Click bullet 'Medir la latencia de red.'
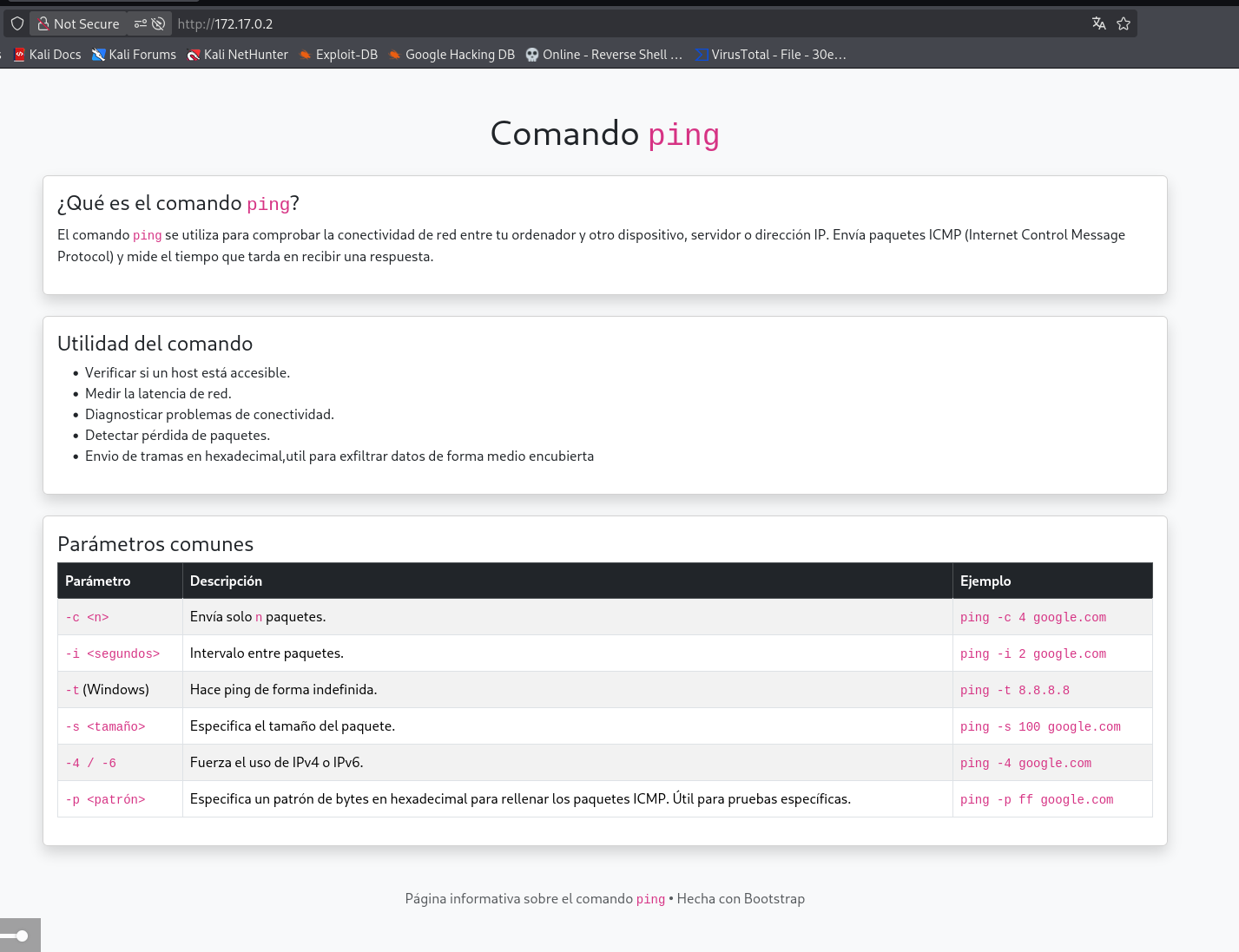The image size is (1239, 952). (158, 394)
